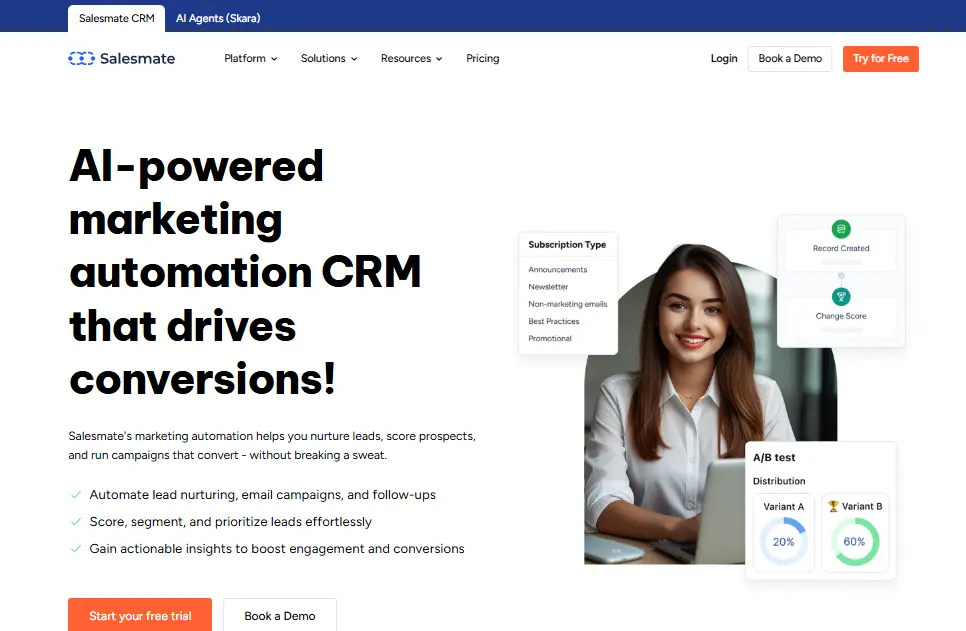Click the checkmark beside Gain actionable insights
This screenshot has width=966, height=631.
[76, 548]
